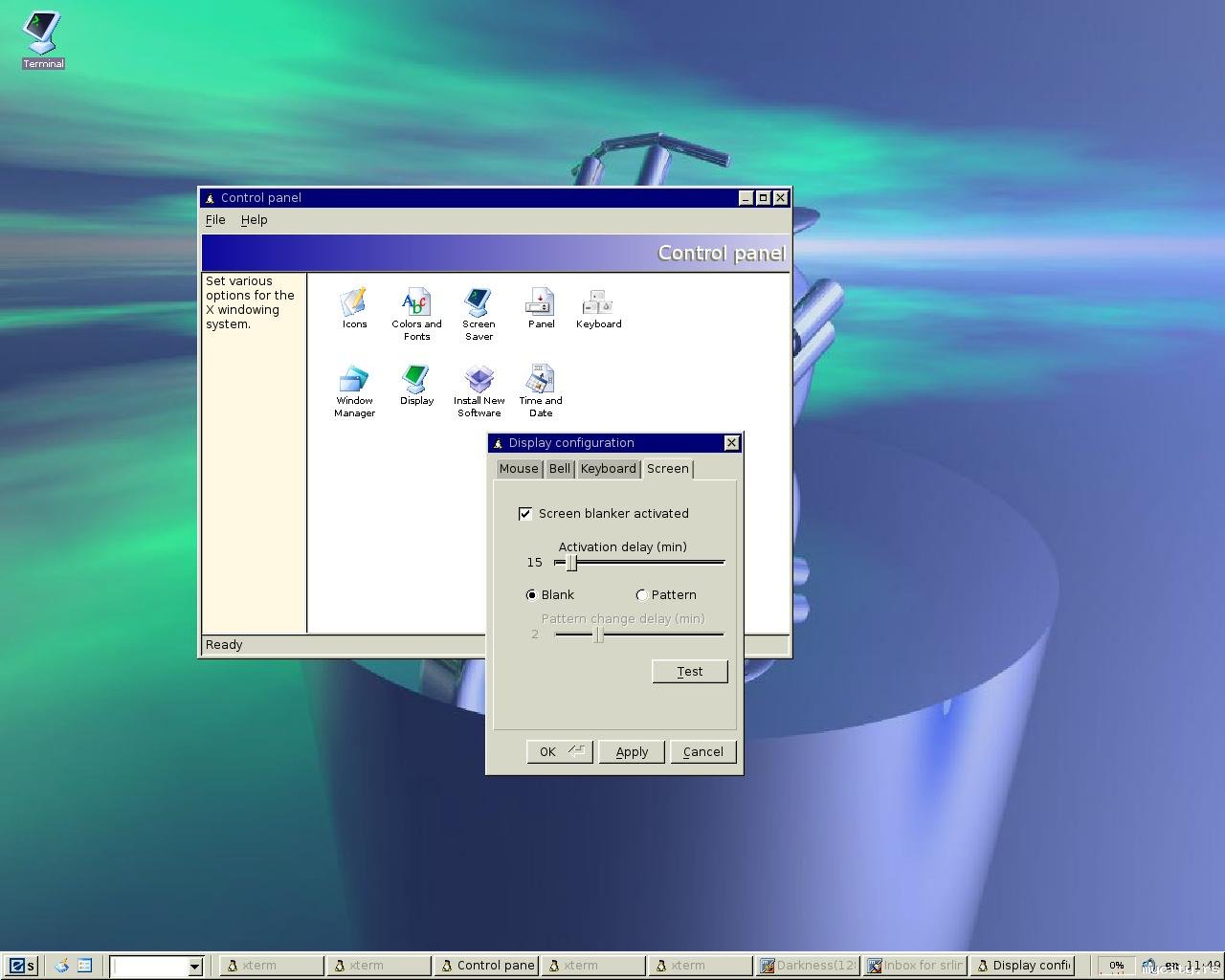
Task: Select the Screen tab
Action: [x=668, y=468]
